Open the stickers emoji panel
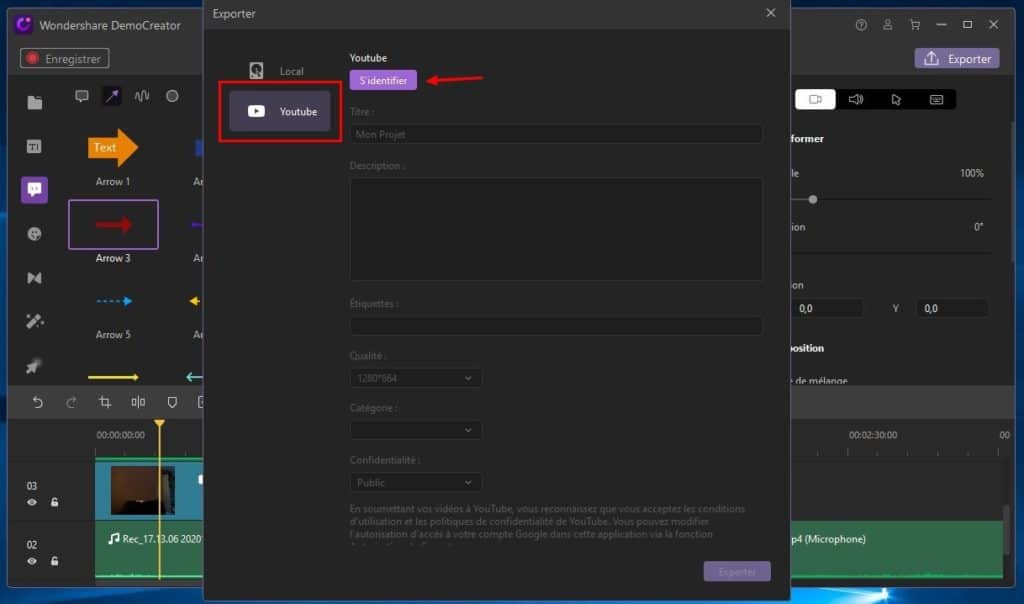 pos(35,234)
